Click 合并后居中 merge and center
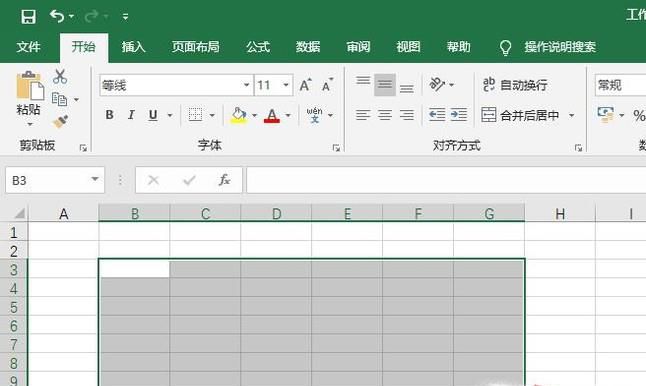 (520, 115)
